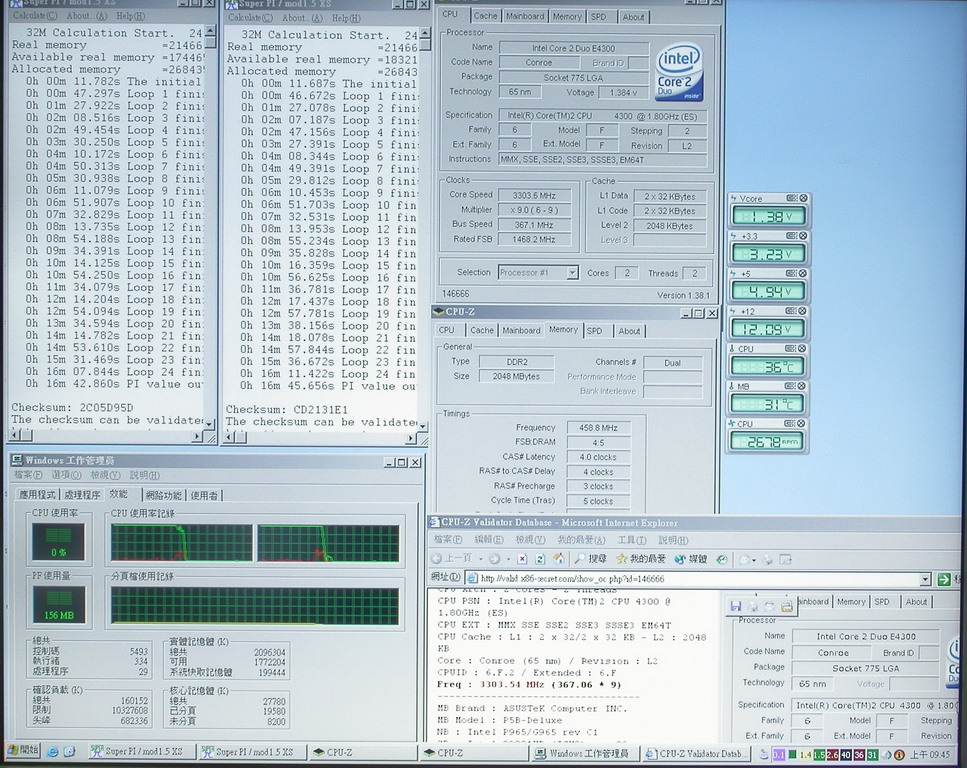Select the Users tab in Task Manager

coord(204,495)
